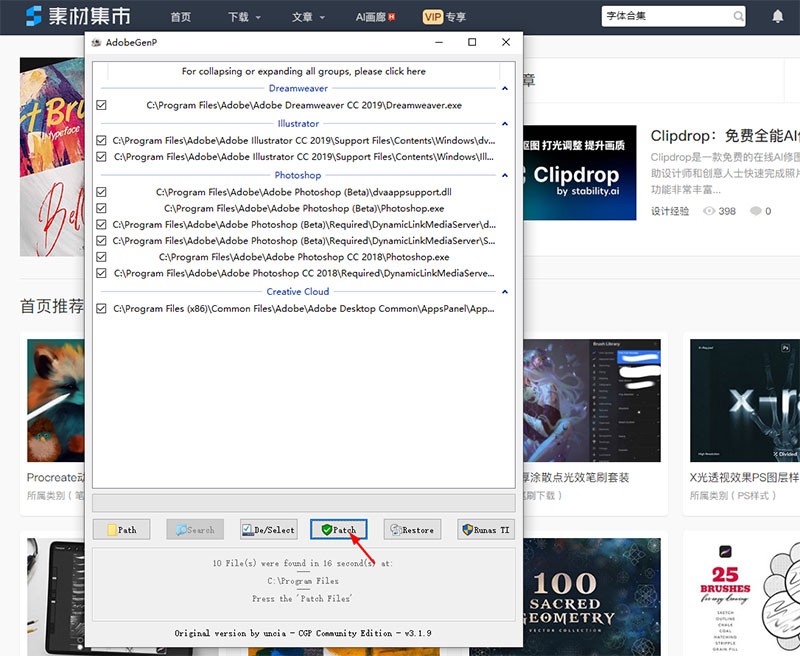Click the Photoshop group label
The width and height of the screenshot is (800, 656).
(x=298, y=175)
